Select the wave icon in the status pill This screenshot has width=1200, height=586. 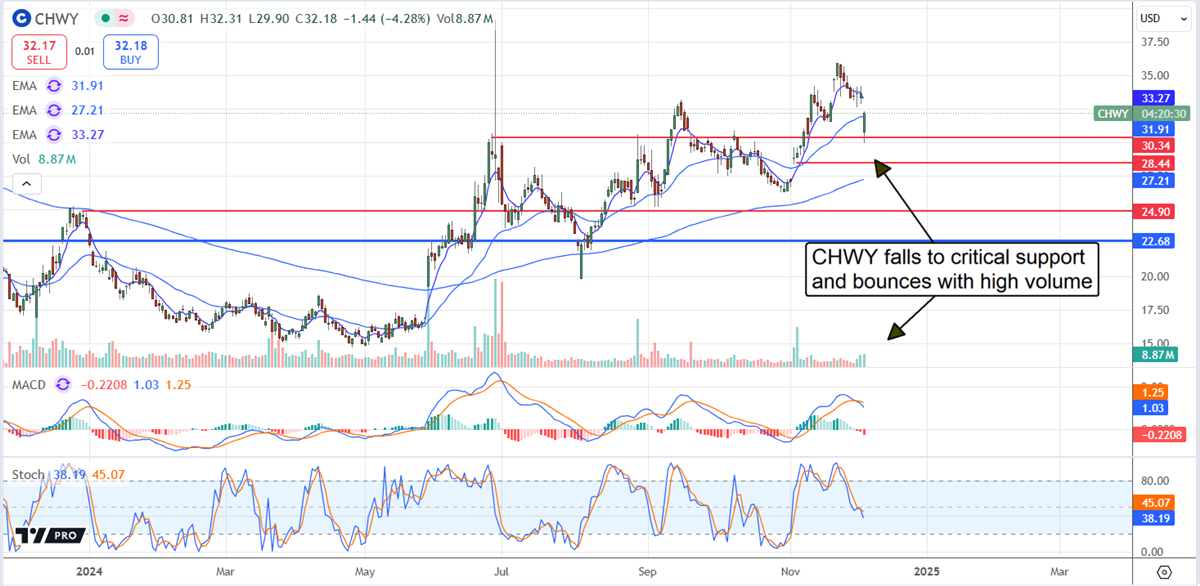[121, 18]
